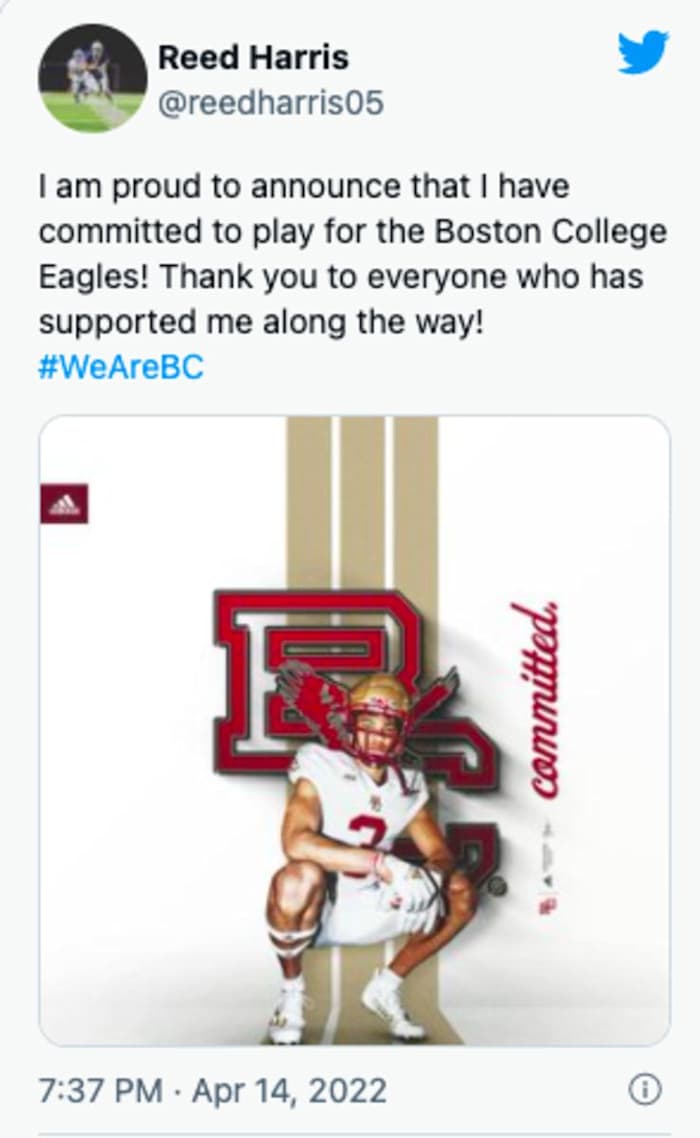Viewport: 700px width, 1138px height.
Task: Click the player's white cleats
Action: [390, 1003]
